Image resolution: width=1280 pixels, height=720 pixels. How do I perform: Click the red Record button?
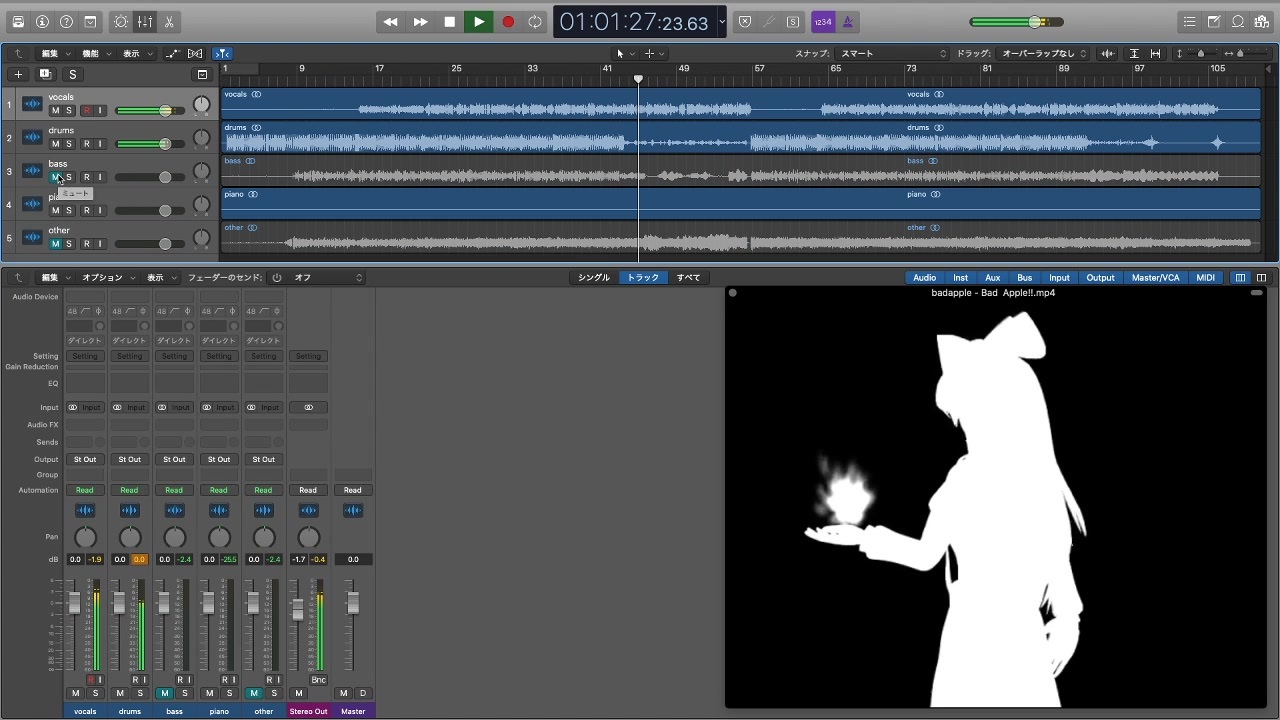(x=508, y=22)
